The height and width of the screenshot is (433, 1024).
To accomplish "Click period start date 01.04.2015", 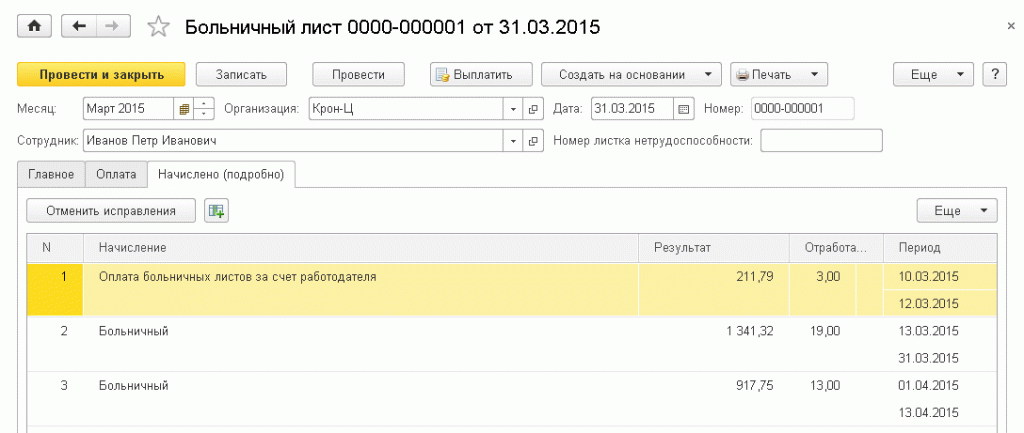I will 928,386.
